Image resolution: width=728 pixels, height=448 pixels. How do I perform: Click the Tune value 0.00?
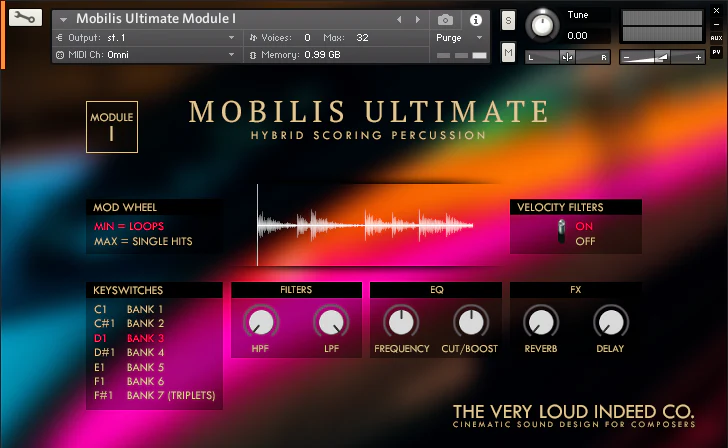click(578, 36)
